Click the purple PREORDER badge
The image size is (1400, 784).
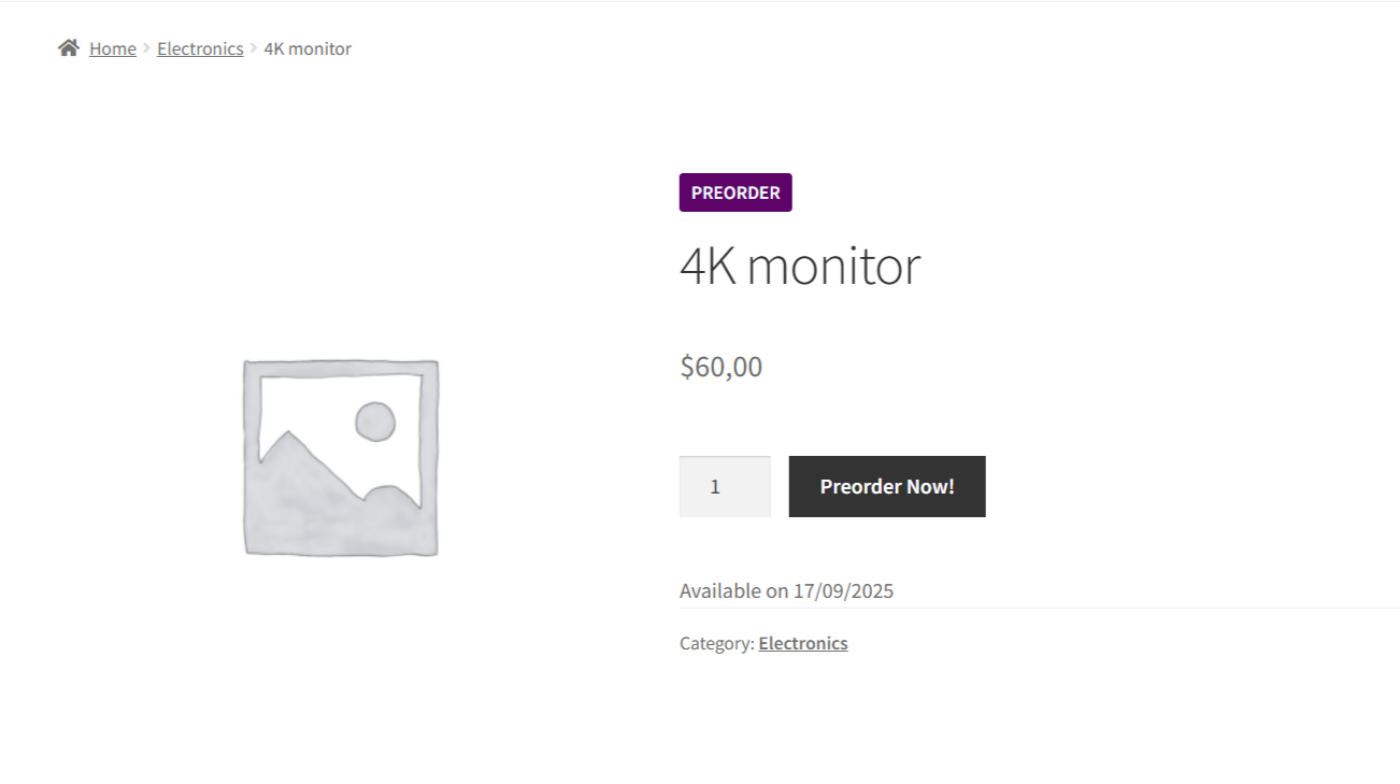coord(736,192)
